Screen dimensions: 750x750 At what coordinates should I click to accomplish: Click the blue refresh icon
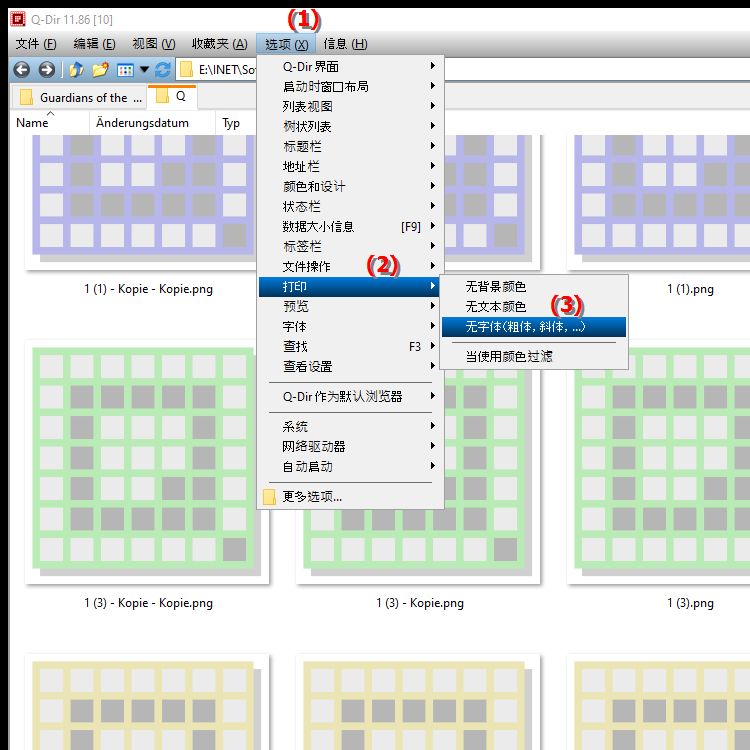(163, 70)
